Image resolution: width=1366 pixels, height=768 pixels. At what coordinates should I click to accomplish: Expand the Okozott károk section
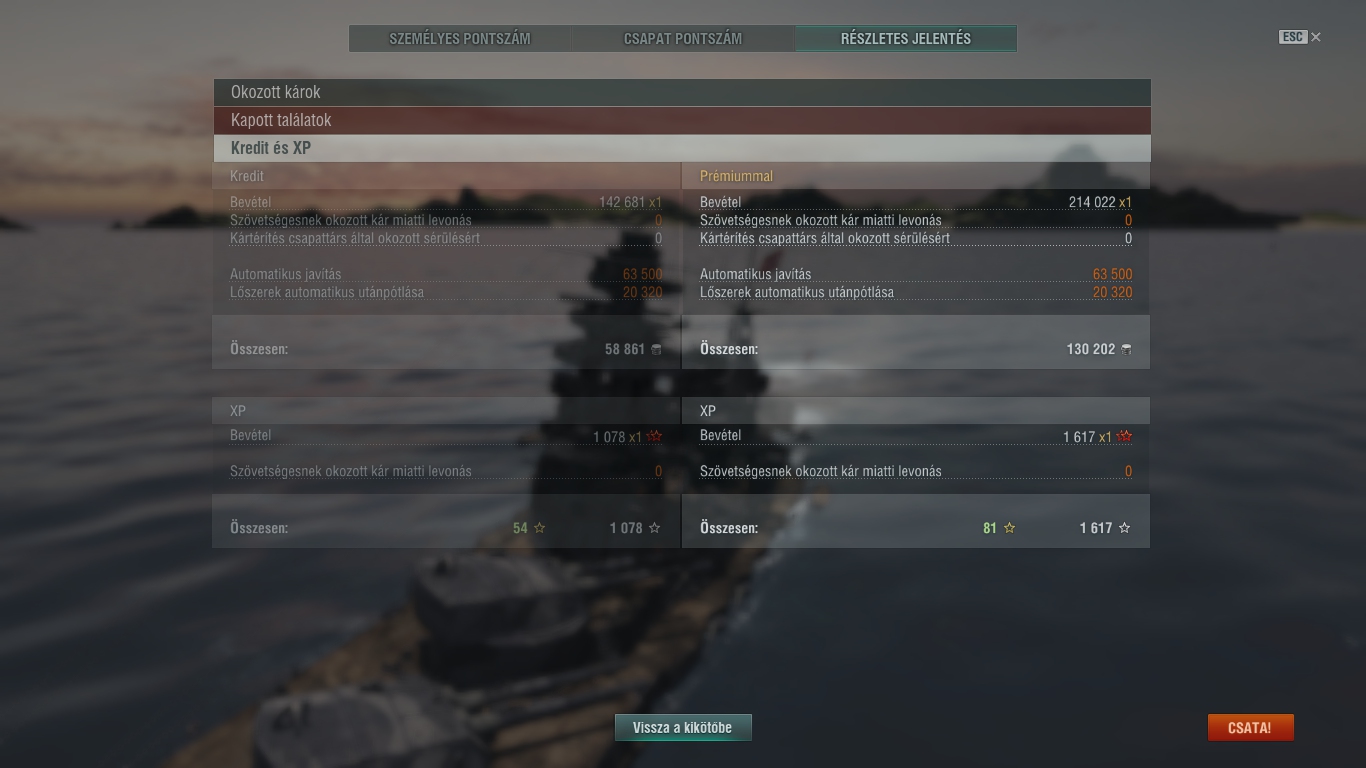point(682,92)
